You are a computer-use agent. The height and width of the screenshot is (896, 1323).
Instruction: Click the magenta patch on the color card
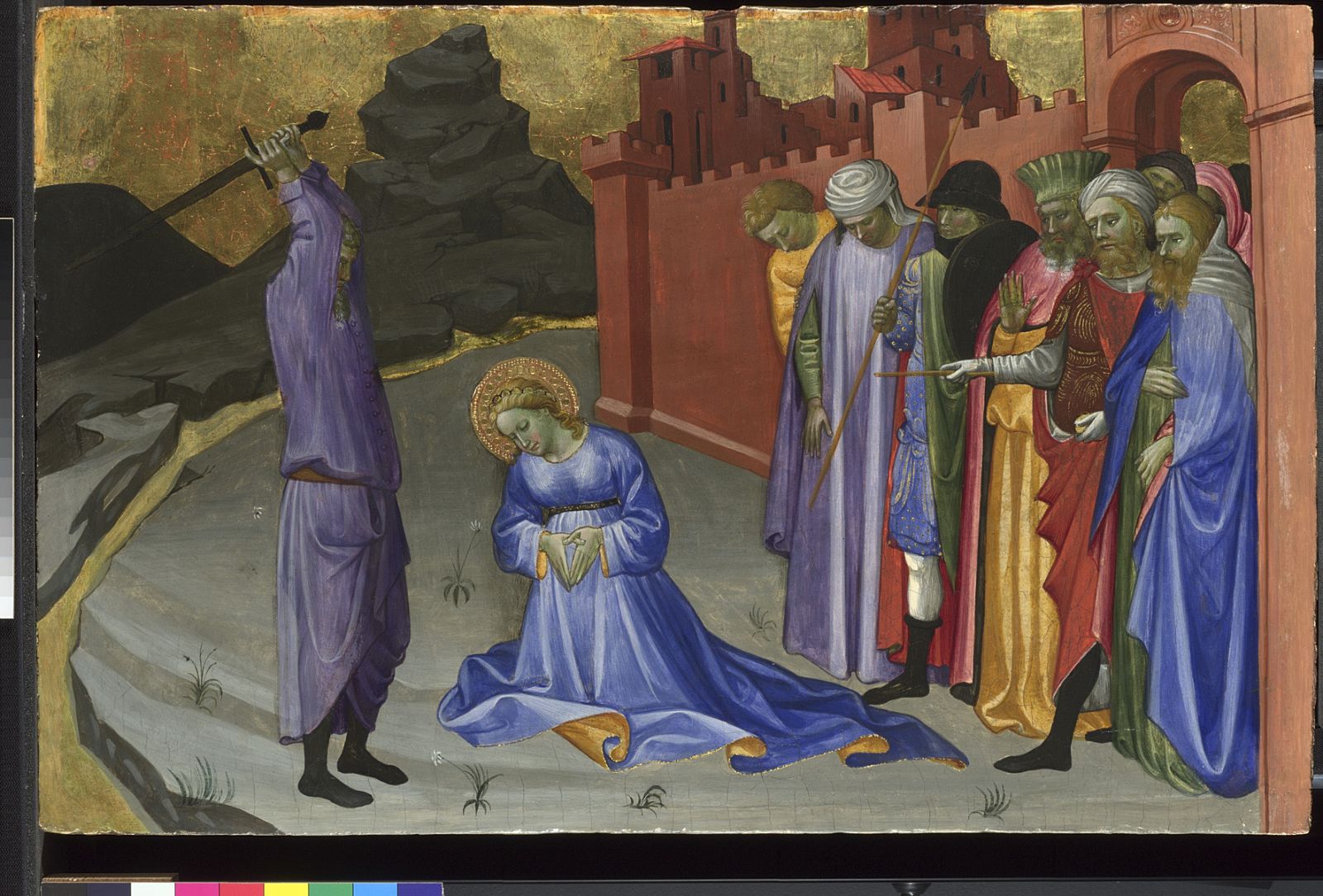(x=197, y=889)
